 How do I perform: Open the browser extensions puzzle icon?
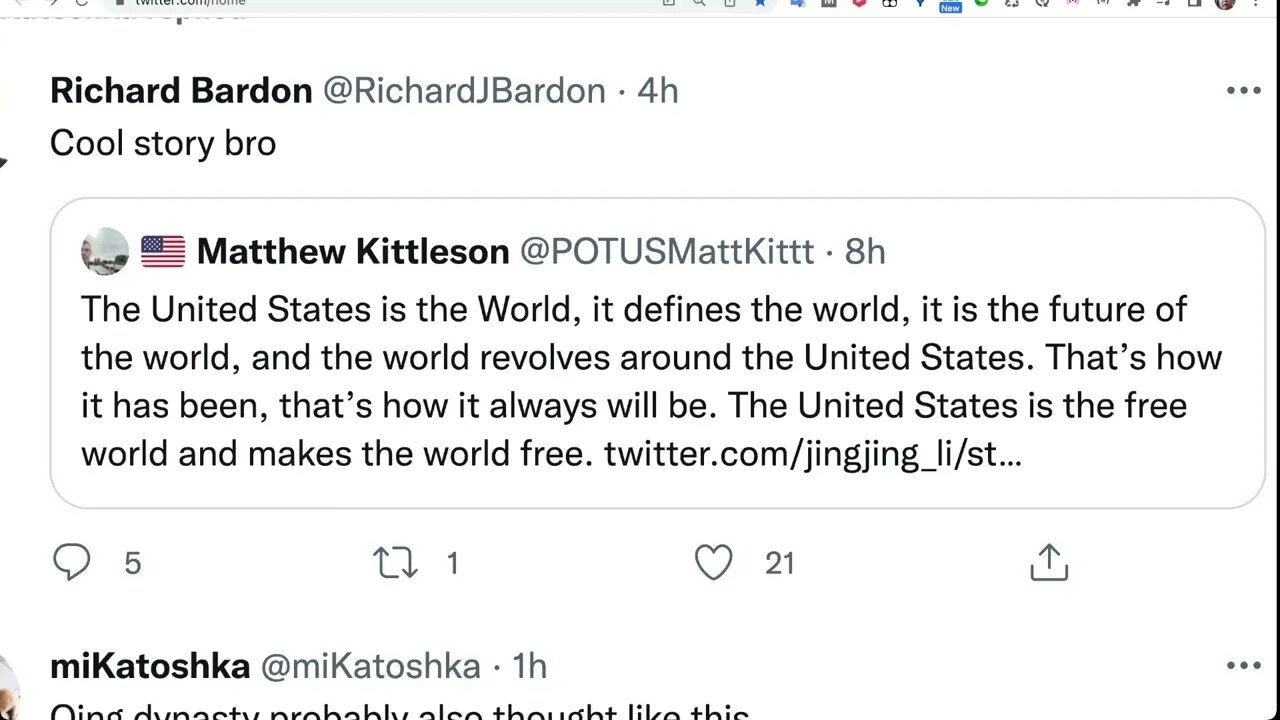[x=1134, y=3]
